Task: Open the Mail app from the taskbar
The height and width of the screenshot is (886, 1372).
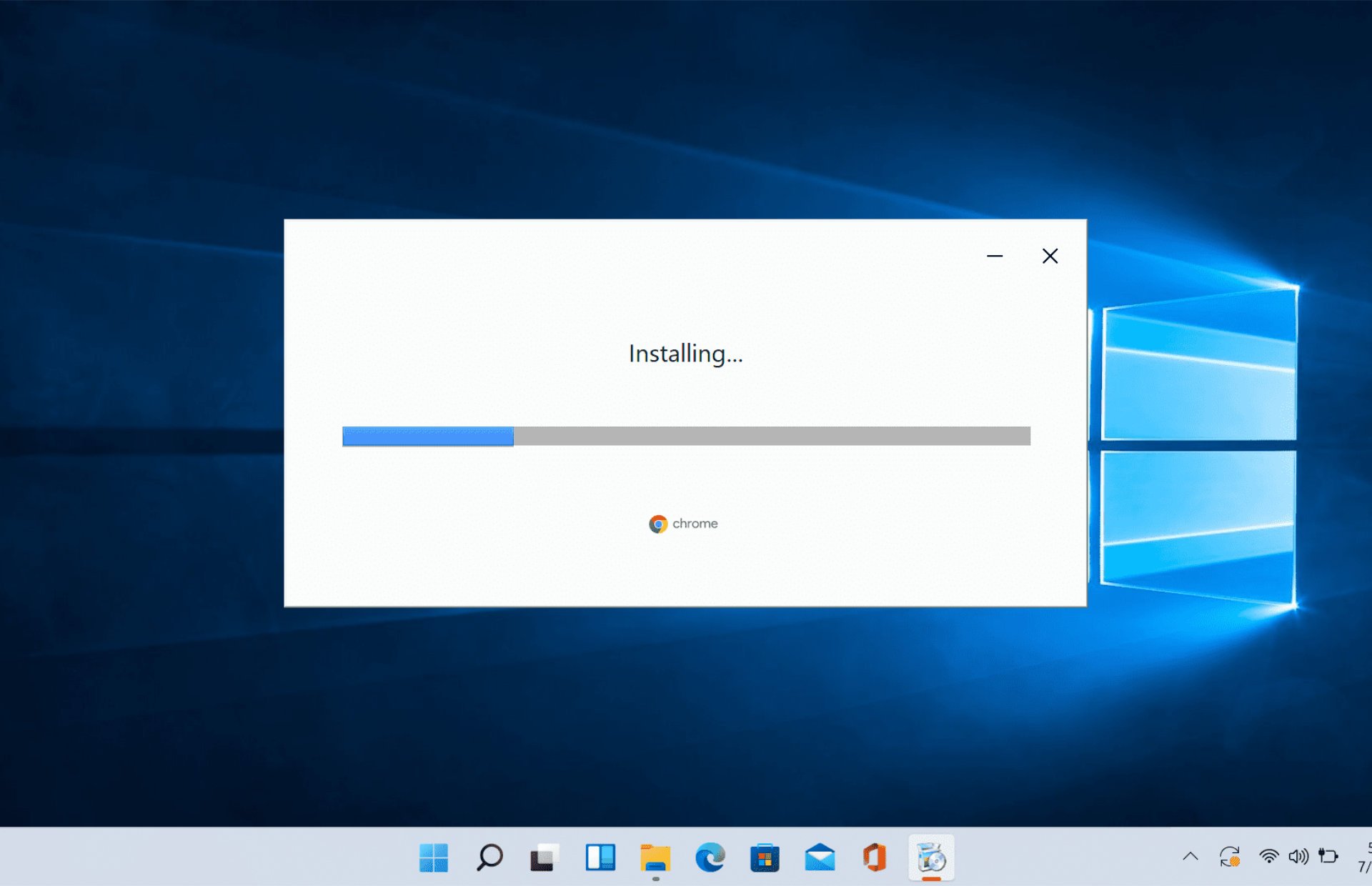Action: (820, 857)
